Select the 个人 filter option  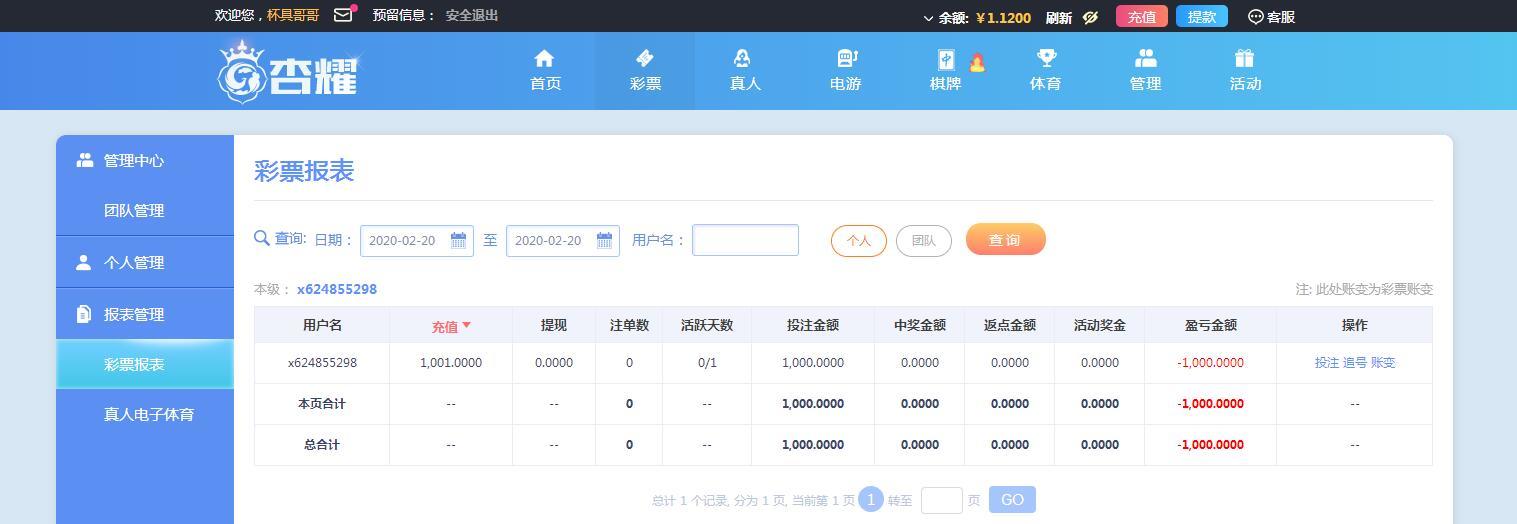pyautogui.click(x=859, y=240)
